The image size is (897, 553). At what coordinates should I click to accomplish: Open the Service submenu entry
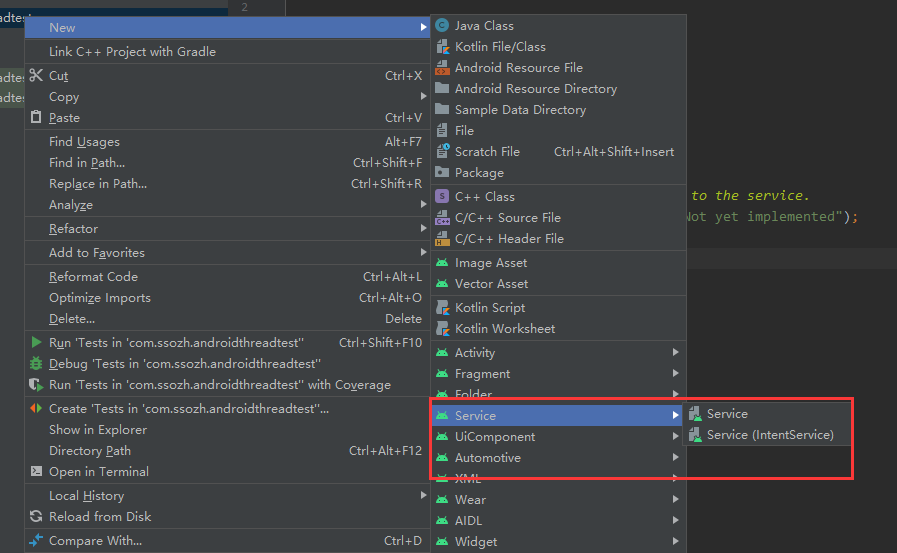point(557,415)
